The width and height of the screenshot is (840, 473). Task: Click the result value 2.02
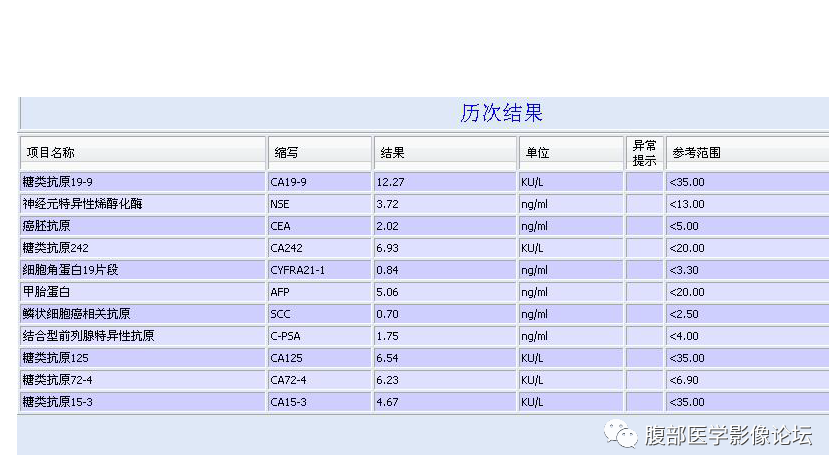coord(387,226)
